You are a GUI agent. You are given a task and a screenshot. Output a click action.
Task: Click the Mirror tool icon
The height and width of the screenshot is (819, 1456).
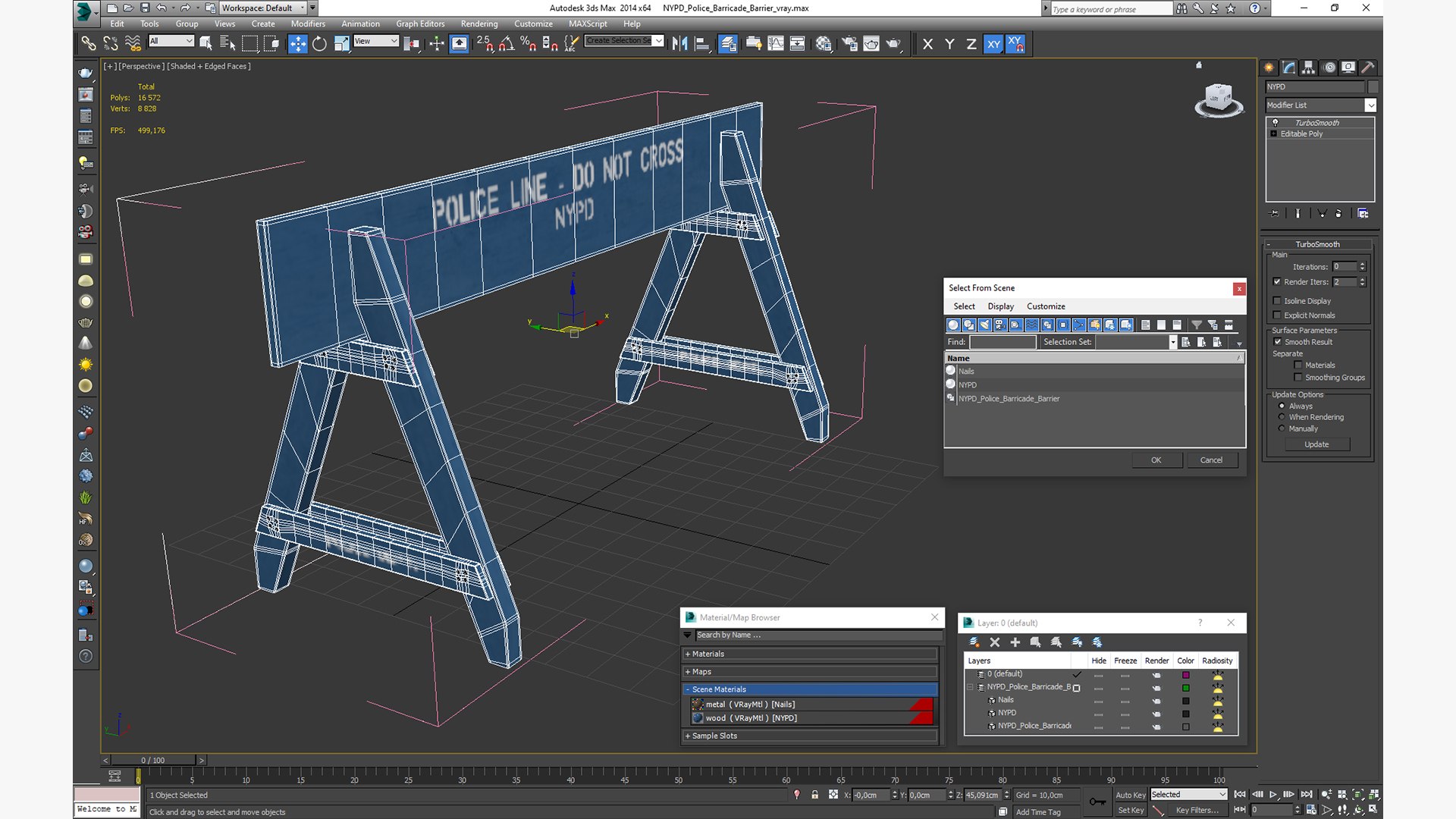[679, 44]
